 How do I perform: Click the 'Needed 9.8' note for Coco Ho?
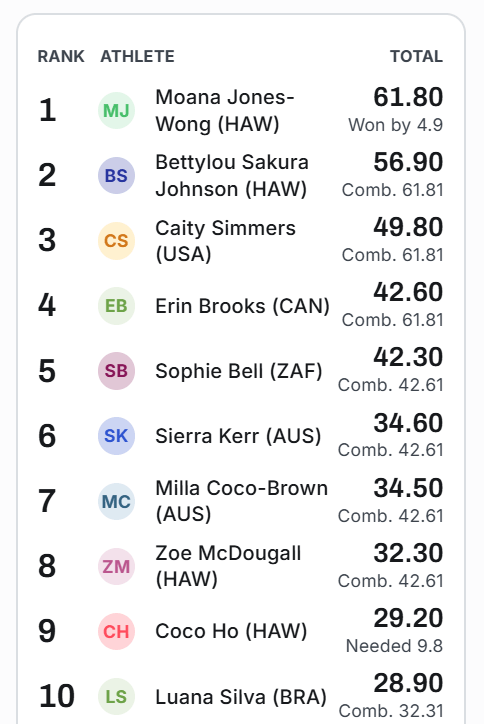click(394, 646)
